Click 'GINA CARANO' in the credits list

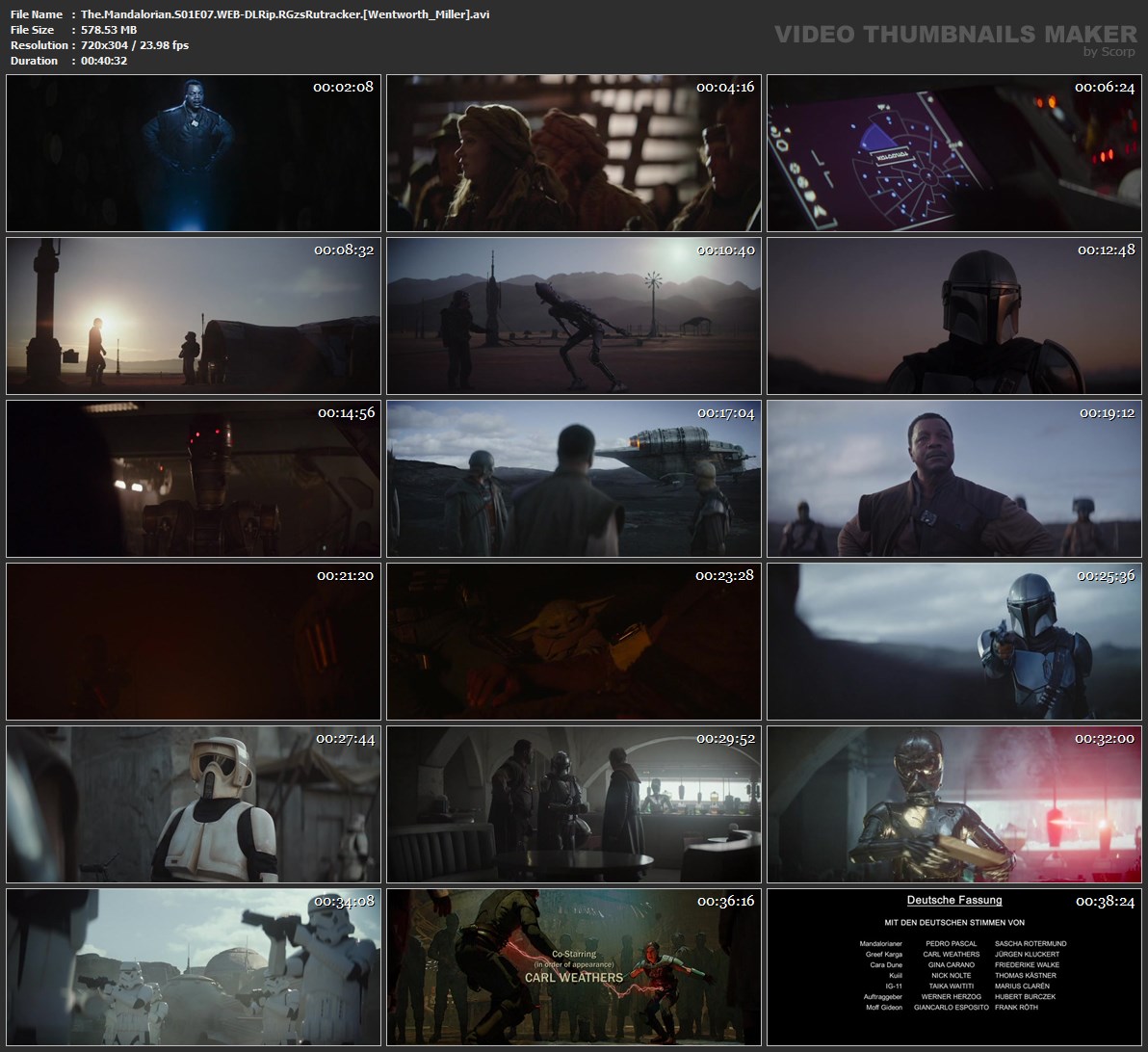click(952, 965)
